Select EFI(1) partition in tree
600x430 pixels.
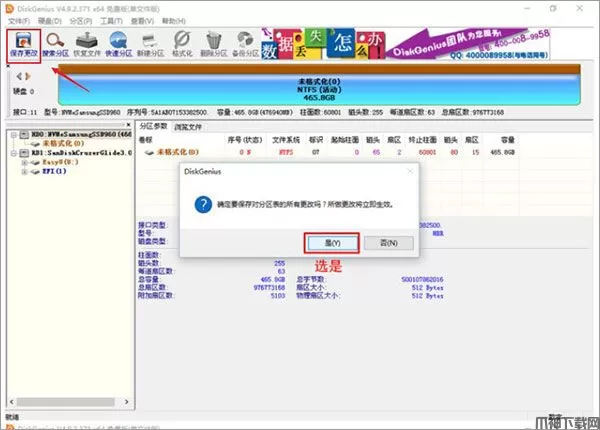pyautogui.click(x=54, y=171)
